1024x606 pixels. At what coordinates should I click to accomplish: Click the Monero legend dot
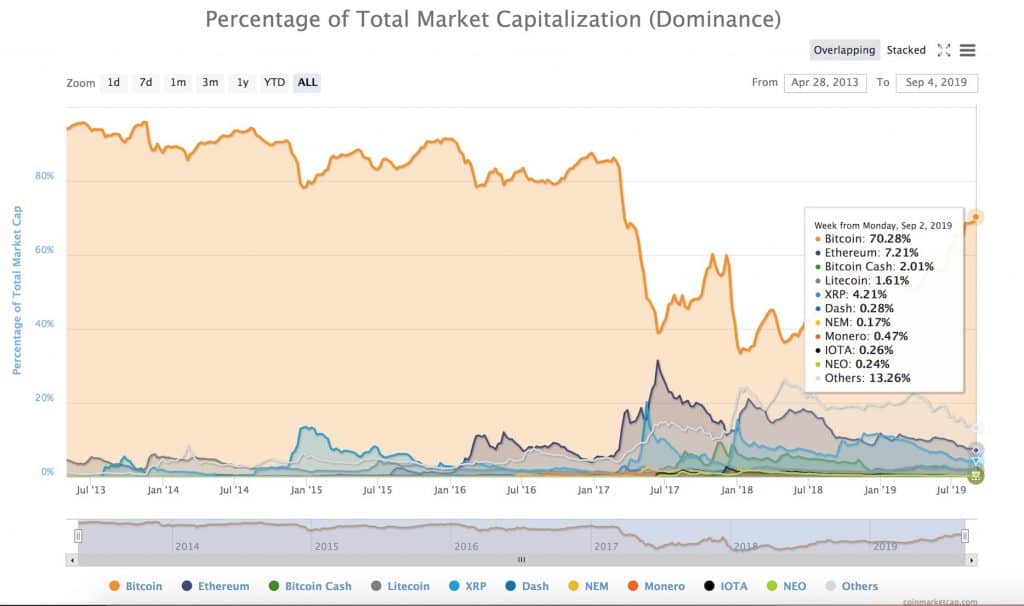coord(632,586)
